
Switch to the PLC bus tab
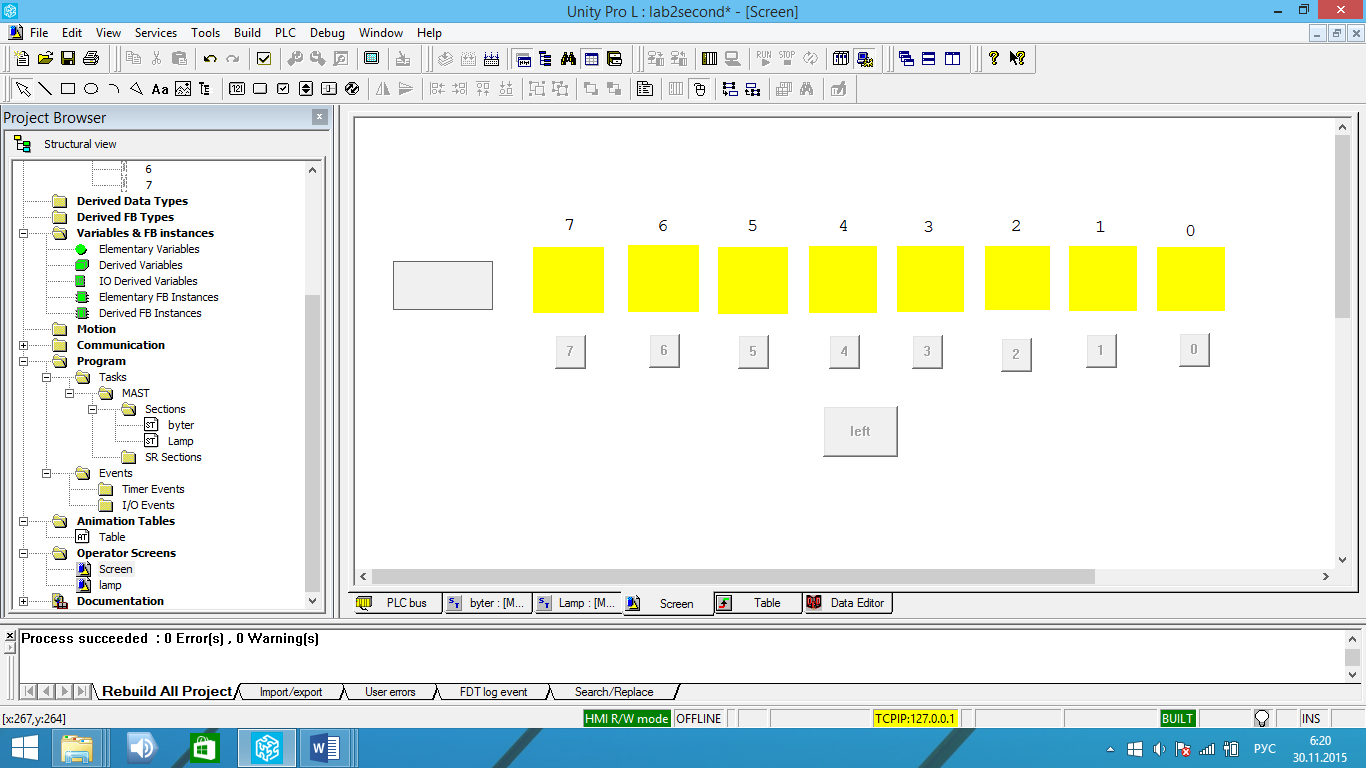point(396,603)
